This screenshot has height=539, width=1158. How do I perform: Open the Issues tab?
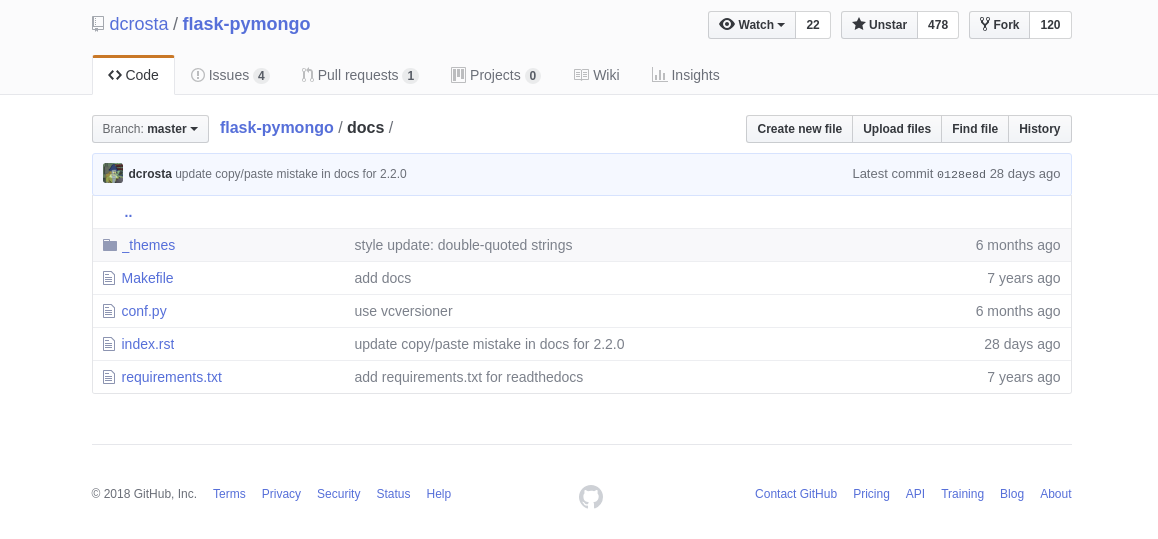[x=230, y=75]
